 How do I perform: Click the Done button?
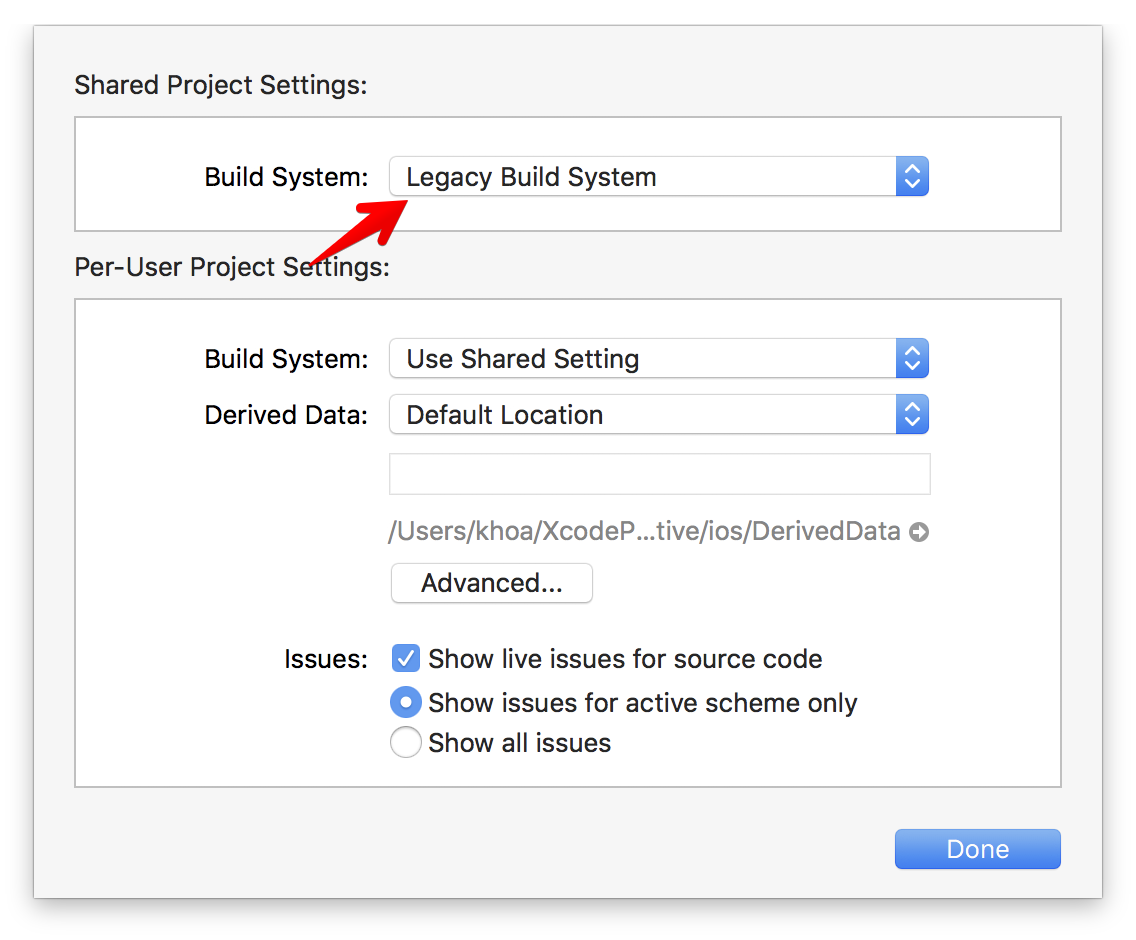[x=977, y=849]
